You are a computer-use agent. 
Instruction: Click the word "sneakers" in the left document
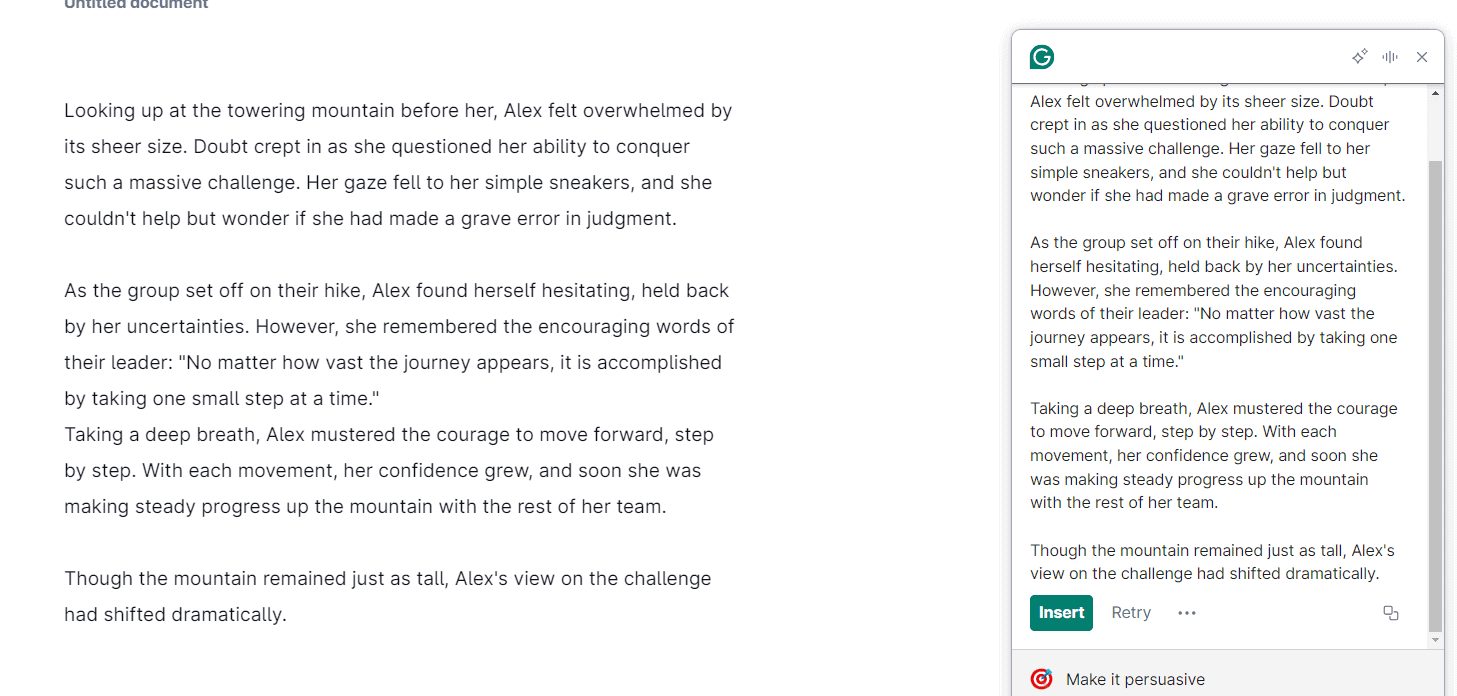(590, 183)
